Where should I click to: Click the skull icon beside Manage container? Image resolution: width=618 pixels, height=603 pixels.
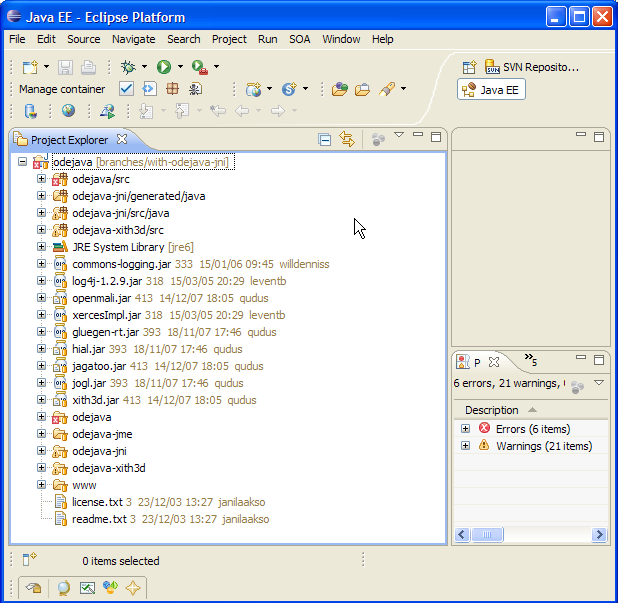[195, 89]
